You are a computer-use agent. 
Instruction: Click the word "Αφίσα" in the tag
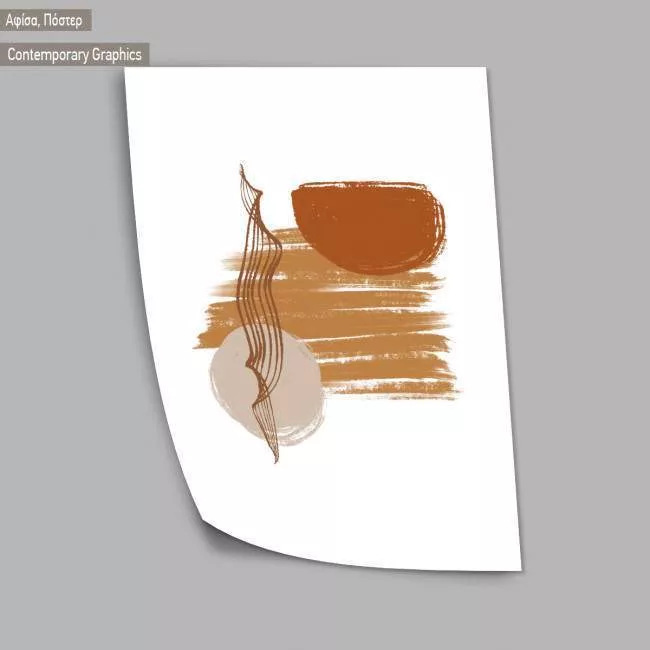tap(24, 20)
